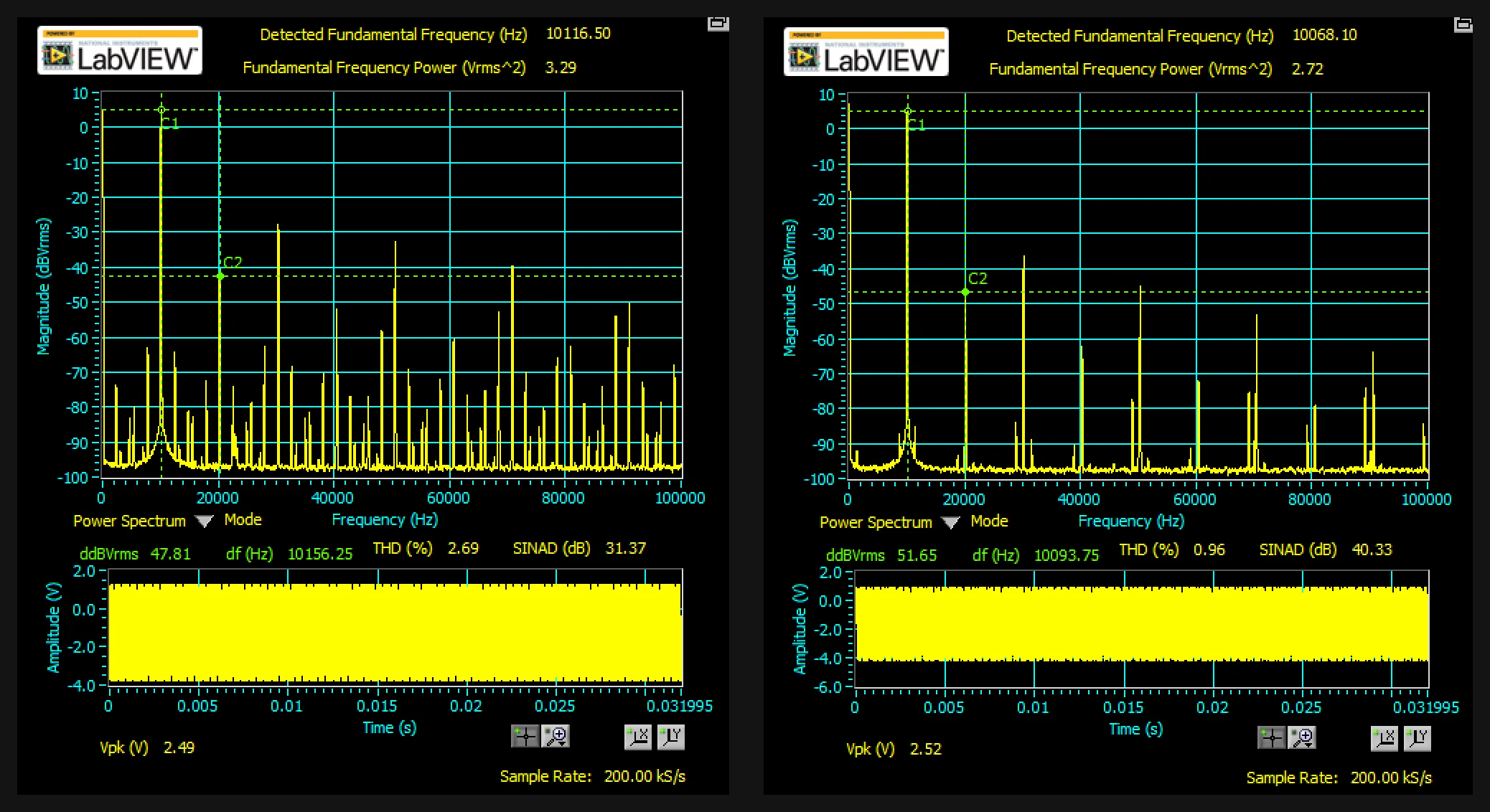Click the right panel's top-right window icon
1490x812 pixels.
pos(1463,24)
